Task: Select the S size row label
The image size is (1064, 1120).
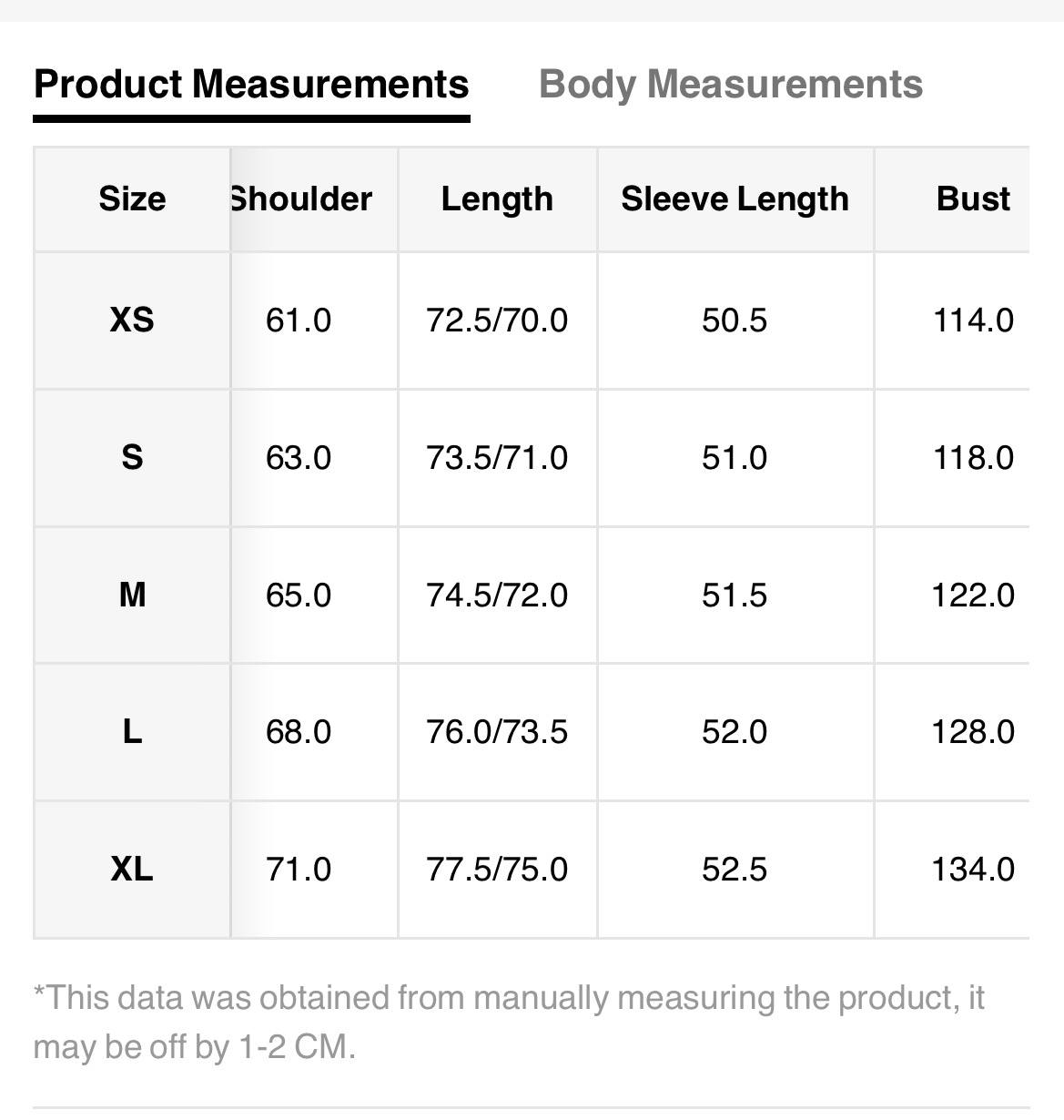Action: tap(132, 457)
